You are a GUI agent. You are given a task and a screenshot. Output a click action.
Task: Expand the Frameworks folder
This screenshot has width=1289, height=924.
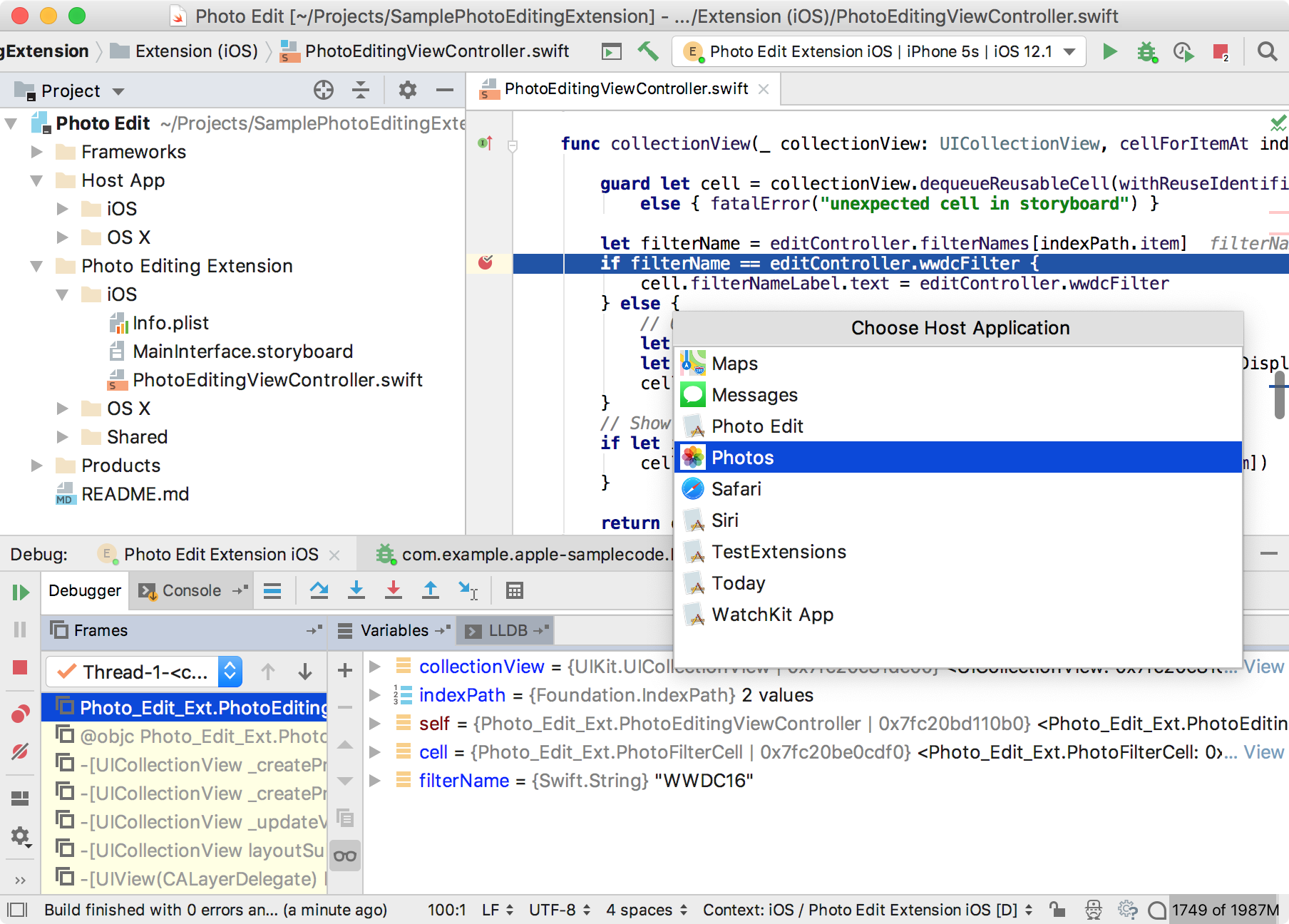36,152
